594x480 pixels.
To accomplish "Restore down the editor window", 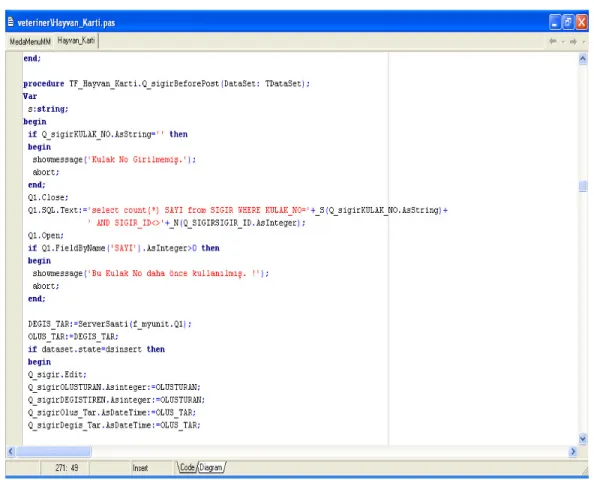I will tap(568, 22).
